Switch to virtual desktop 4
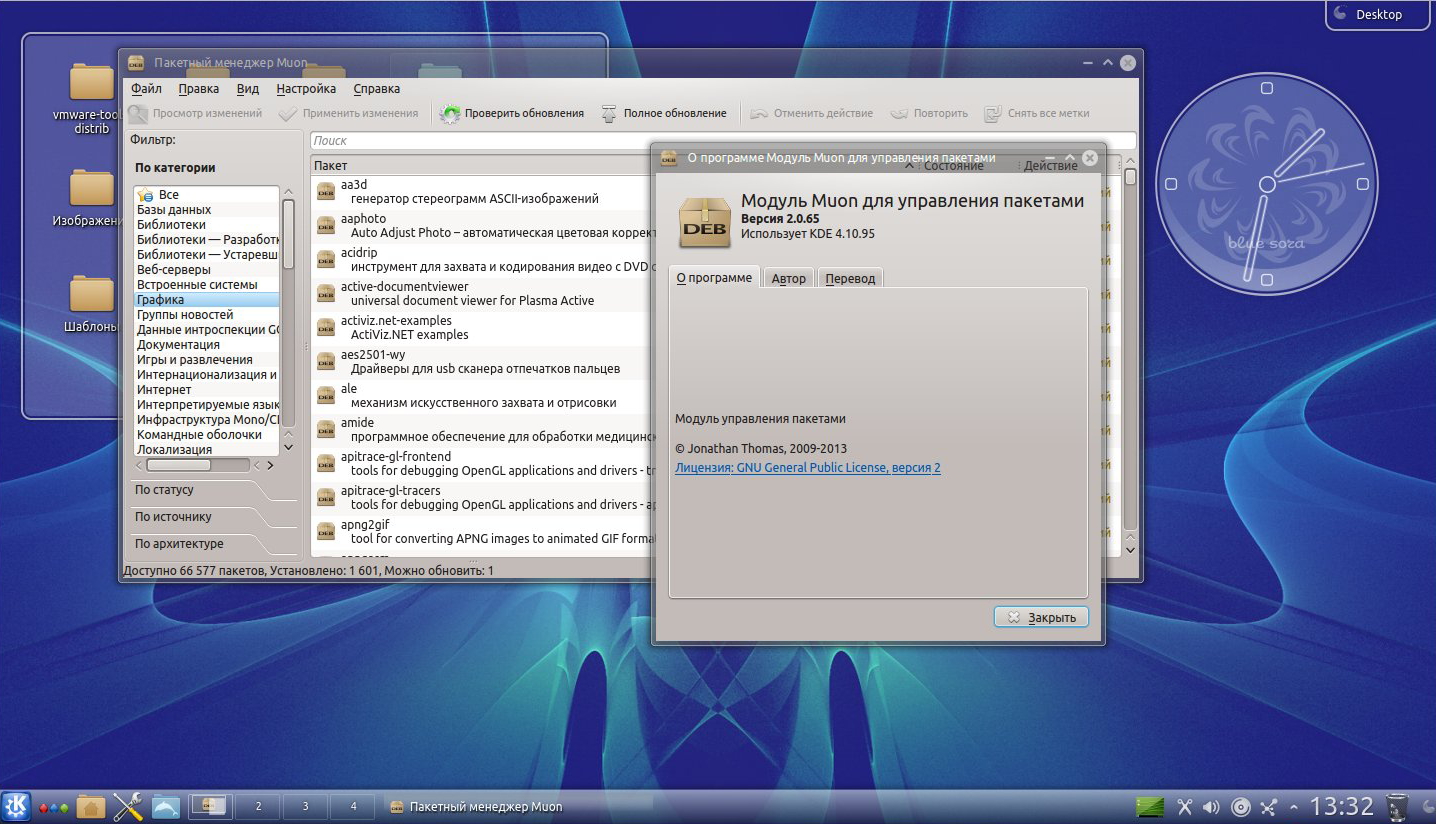The width and height of the screenshot is (1436, 824). coord(353,806)
